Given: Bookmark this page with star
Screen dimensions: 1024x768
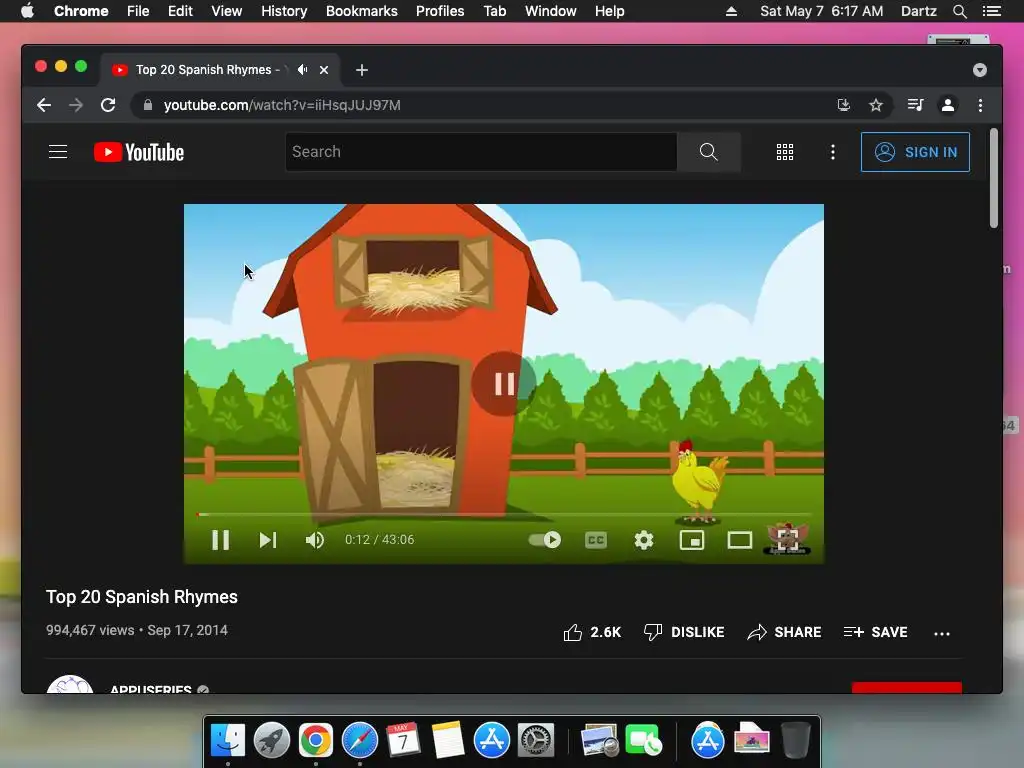Looking at the screenshot, I should (x=876, y=105).
